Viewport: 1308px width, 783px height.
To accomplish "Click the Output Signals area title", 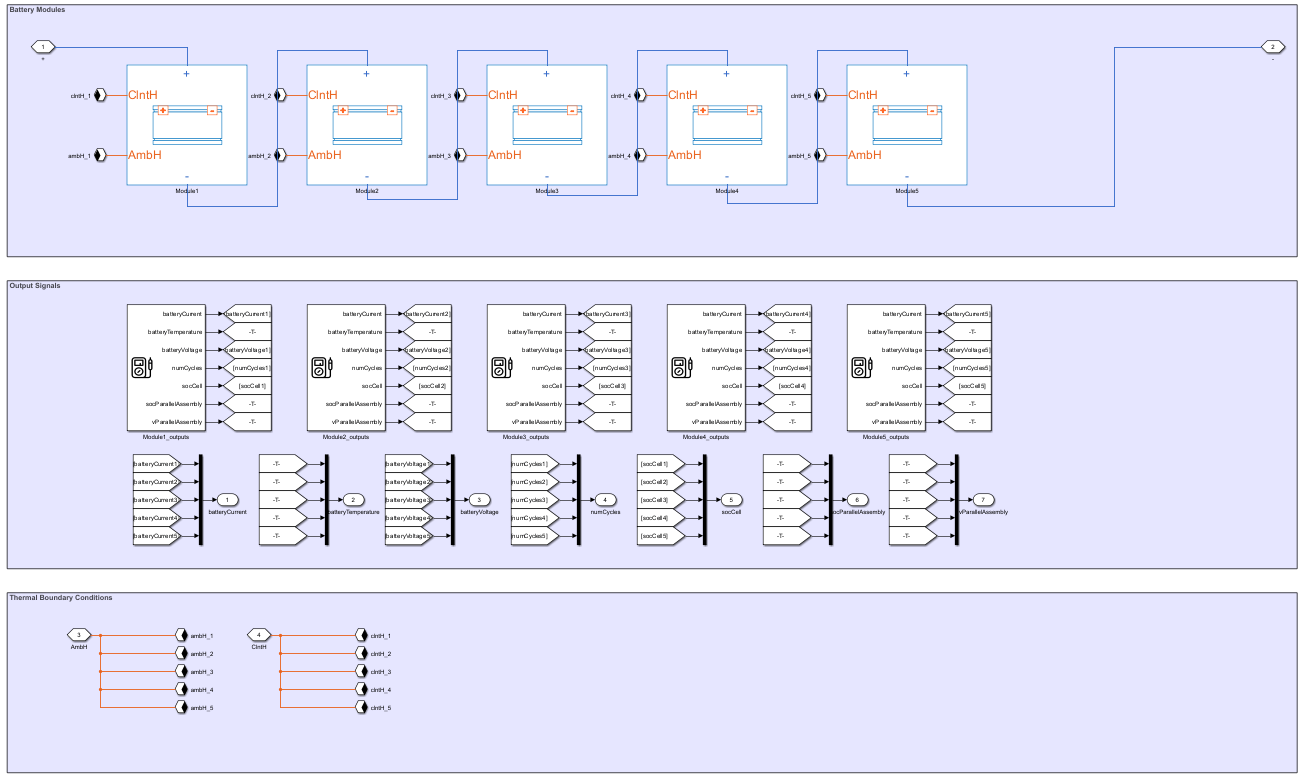I will (35, 286).
